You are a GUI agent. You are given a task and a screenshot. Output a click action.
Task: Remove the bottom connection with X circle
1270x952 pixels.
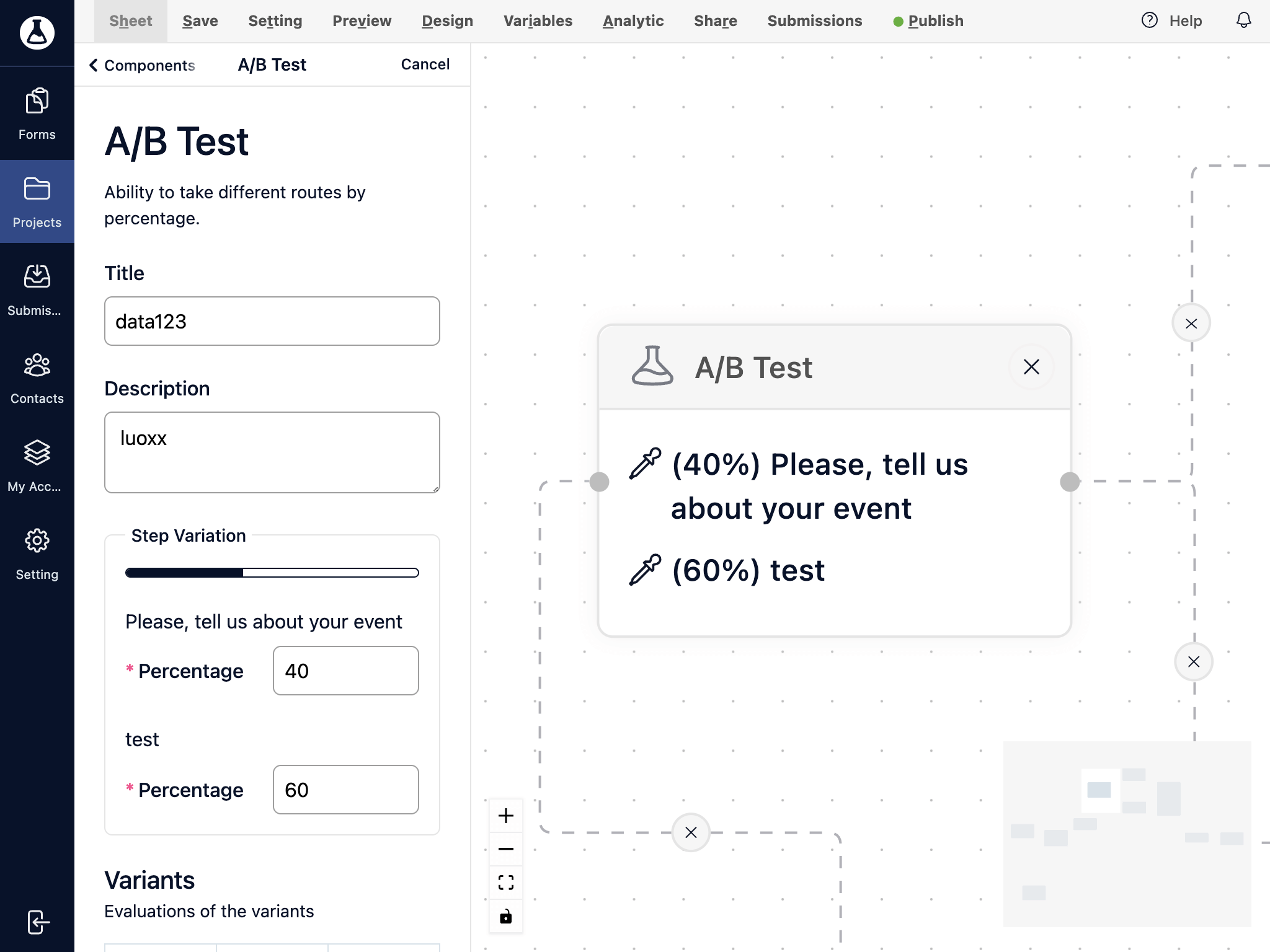pos(691,832)
